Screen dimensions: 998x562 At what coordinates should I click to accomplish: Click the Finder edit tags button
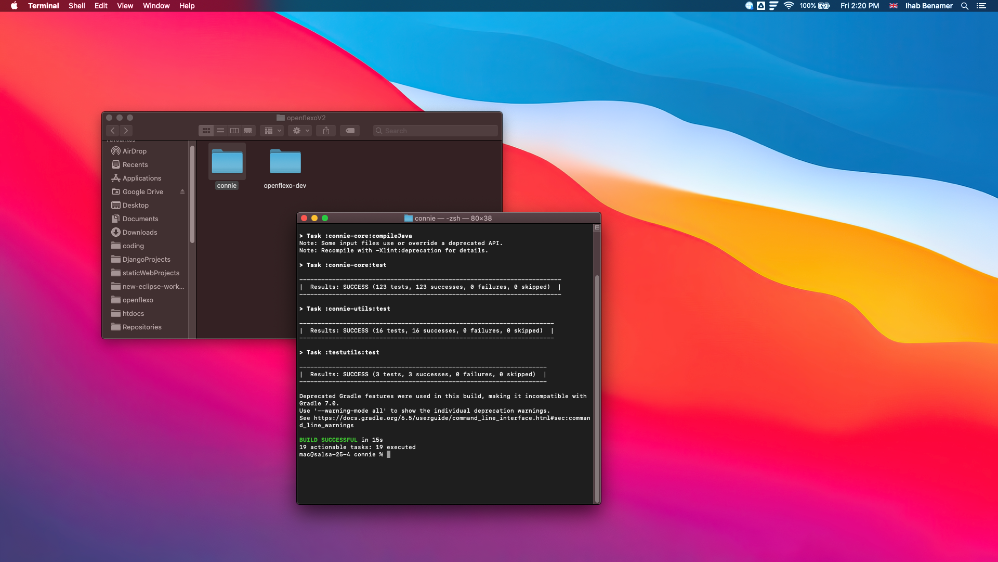pyautogui.click(x=349, y=130)
